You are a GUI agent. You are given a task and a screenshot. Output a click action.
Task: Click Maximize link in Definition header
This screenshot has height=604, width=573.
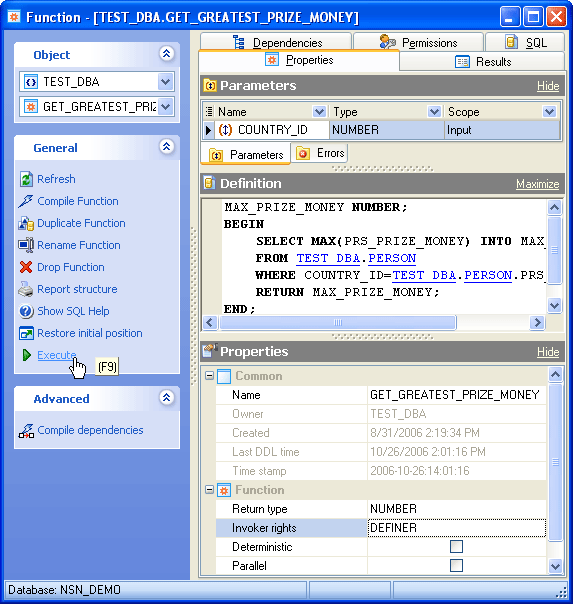click(x=538, y=184)
